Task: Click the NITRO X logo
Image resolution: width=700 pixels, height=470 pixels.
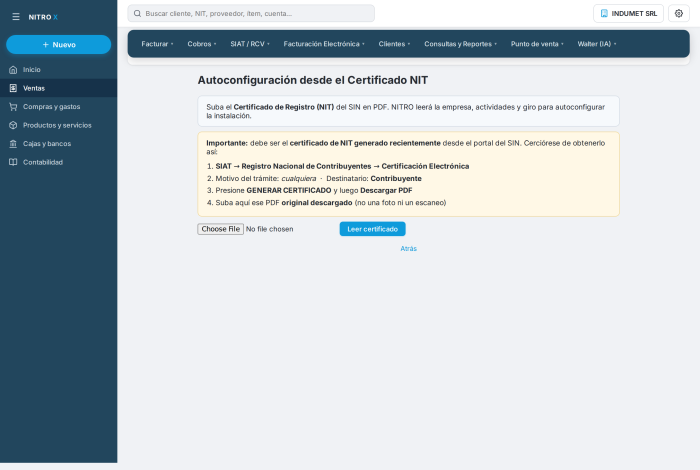Action: tap(43, 17)
